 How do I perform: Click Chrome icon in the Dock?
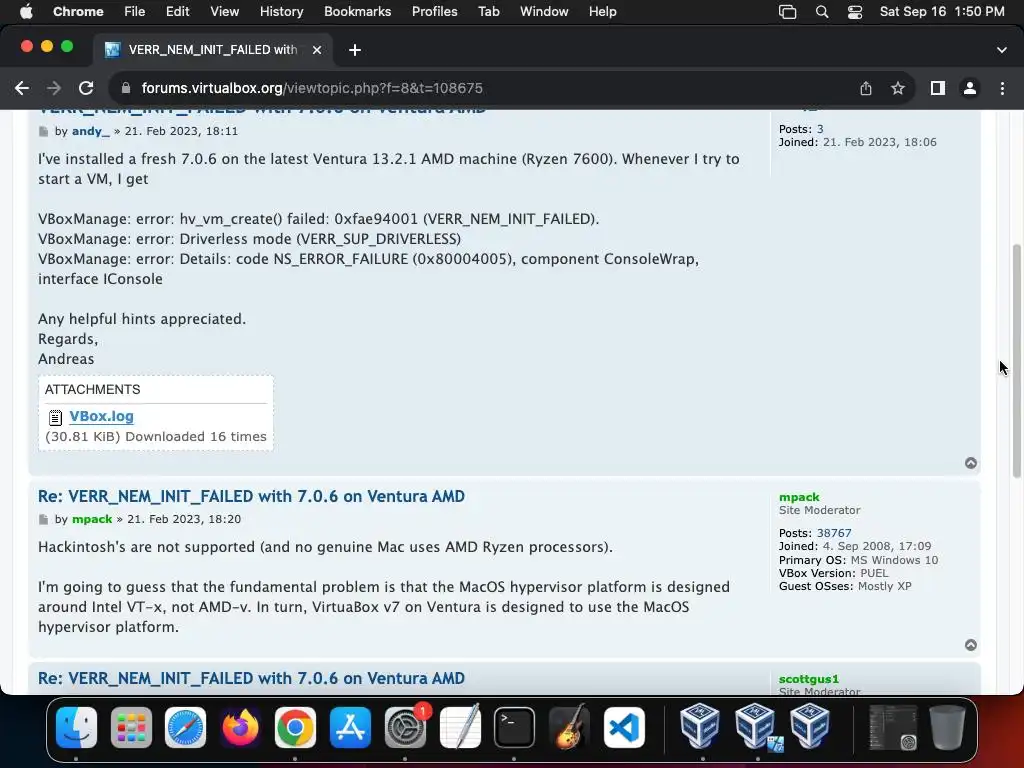pos(295,728)
